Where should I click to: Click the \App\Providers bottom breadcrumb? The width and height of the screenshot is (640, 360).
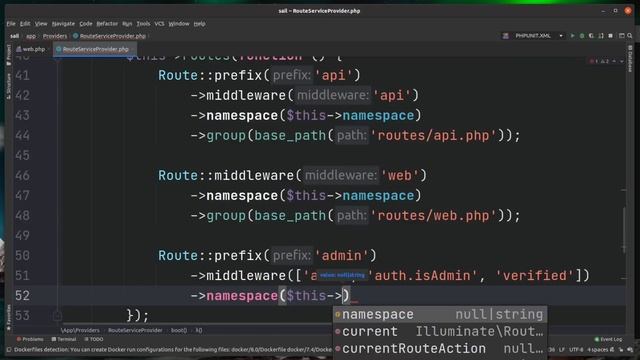point(80,330)
